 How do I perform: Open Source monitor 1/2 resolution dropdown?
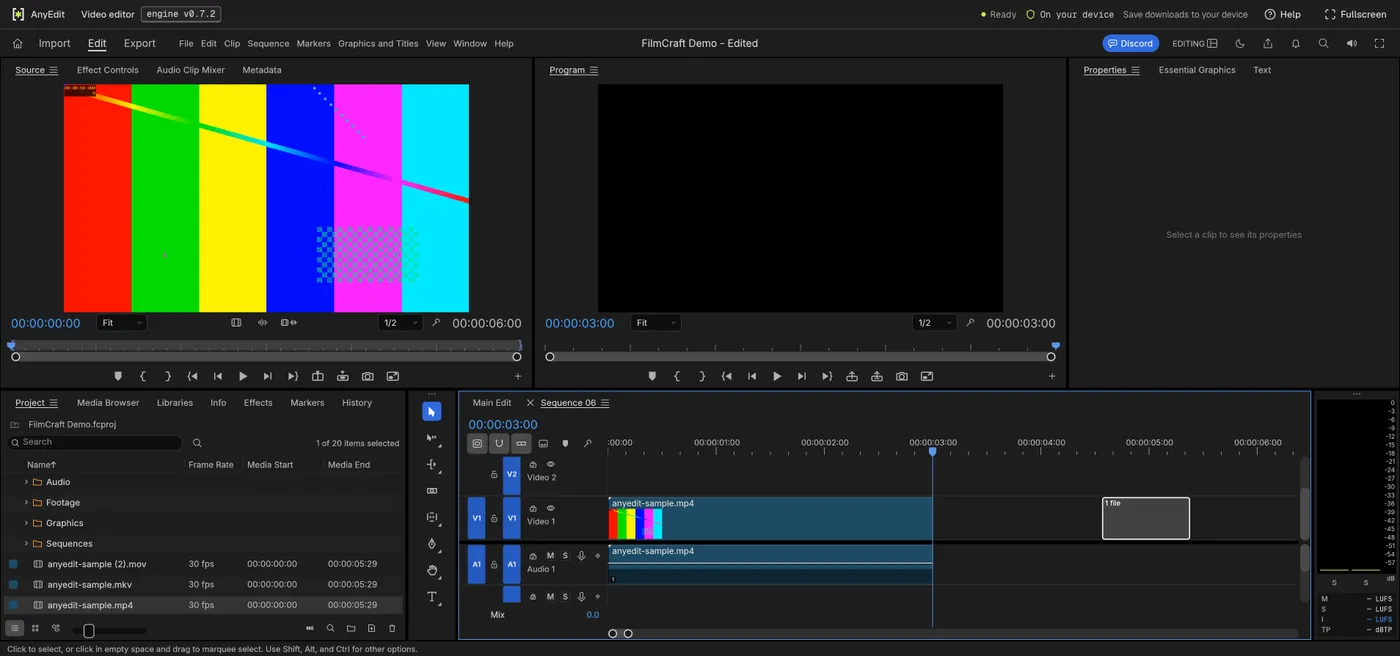402,323
